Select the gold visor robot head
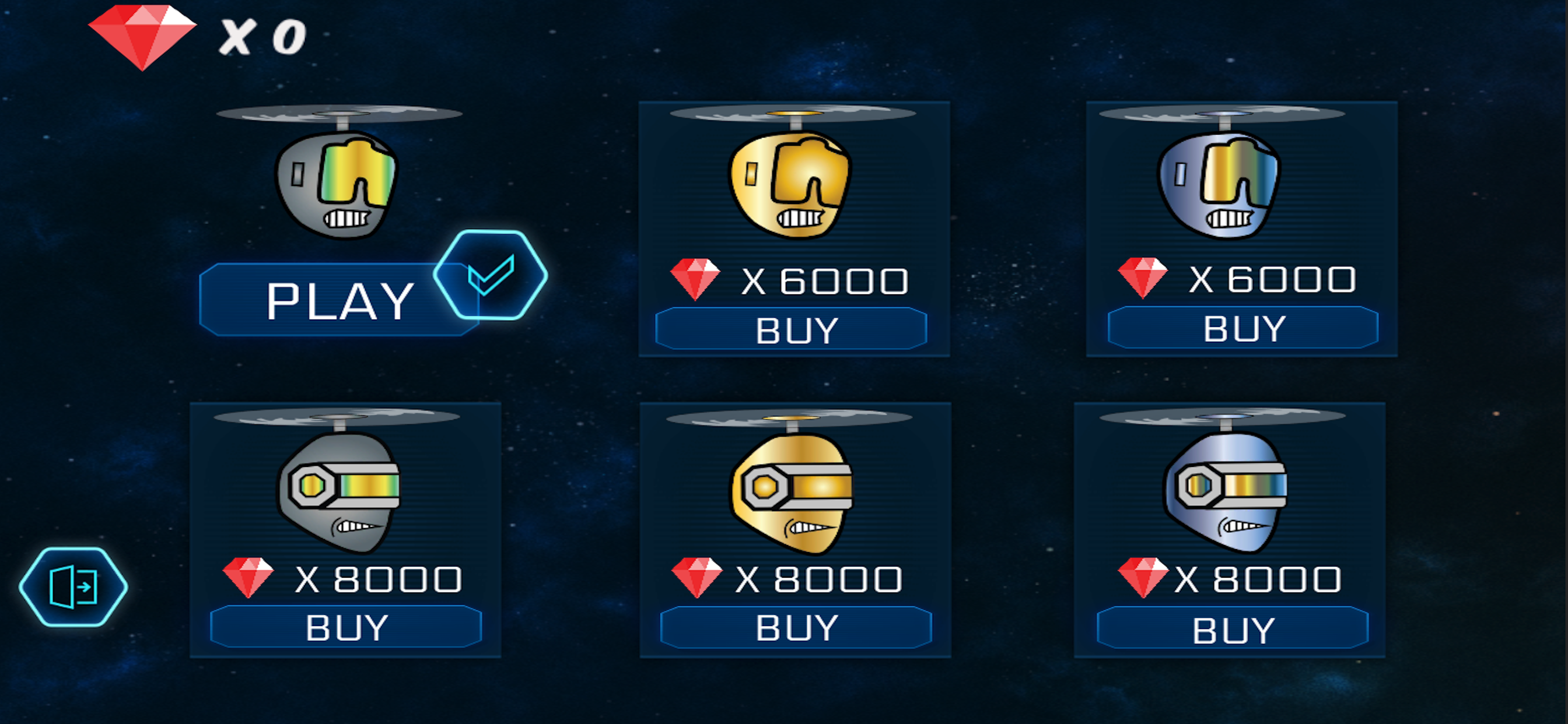This screenshot has height=724, width=1568. click(789, 483)
